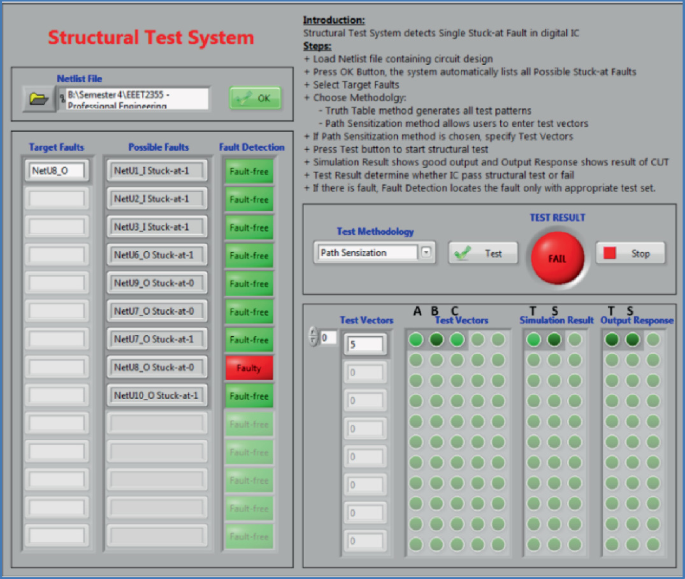Click the Path Sensization combo box text
Viewport: 685px width, 579px height.
(365, 253)
